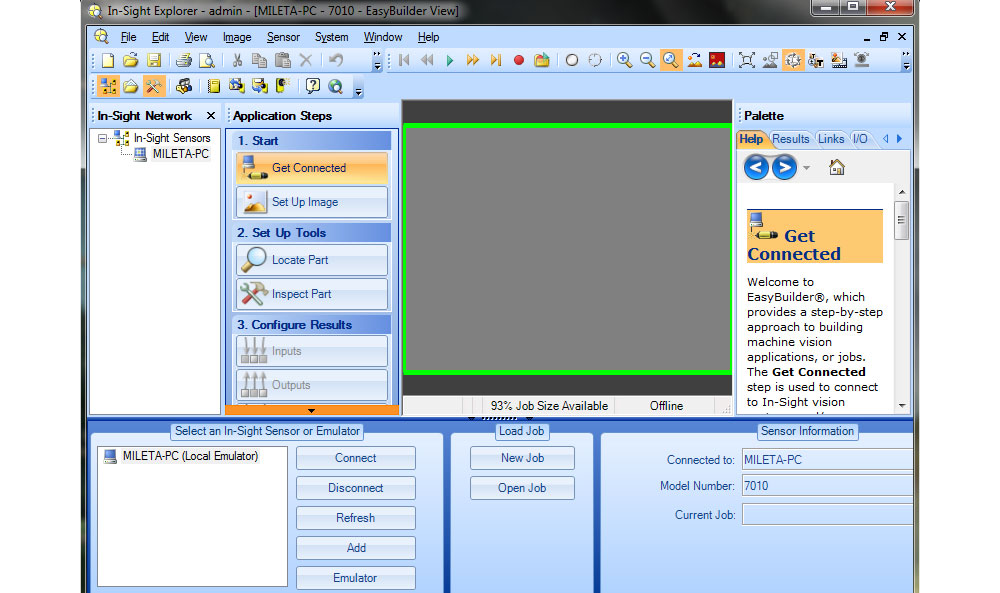This screenshot has width=1000, height=593.
Task: Select the Get Connected step
Action: 312,168
